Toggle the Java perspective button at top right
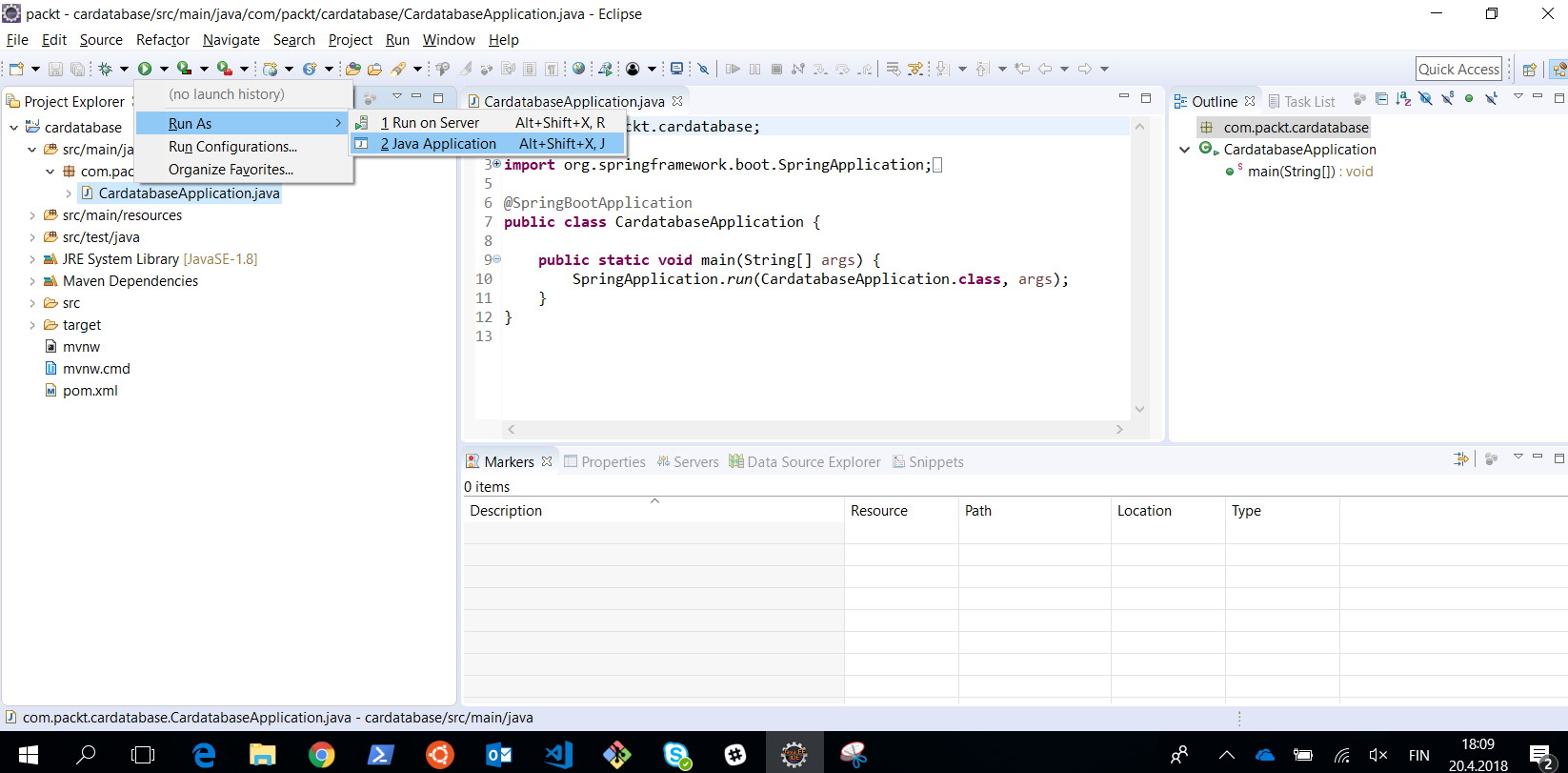This screenshot has width=1568, height=773. click(1558, 69)
